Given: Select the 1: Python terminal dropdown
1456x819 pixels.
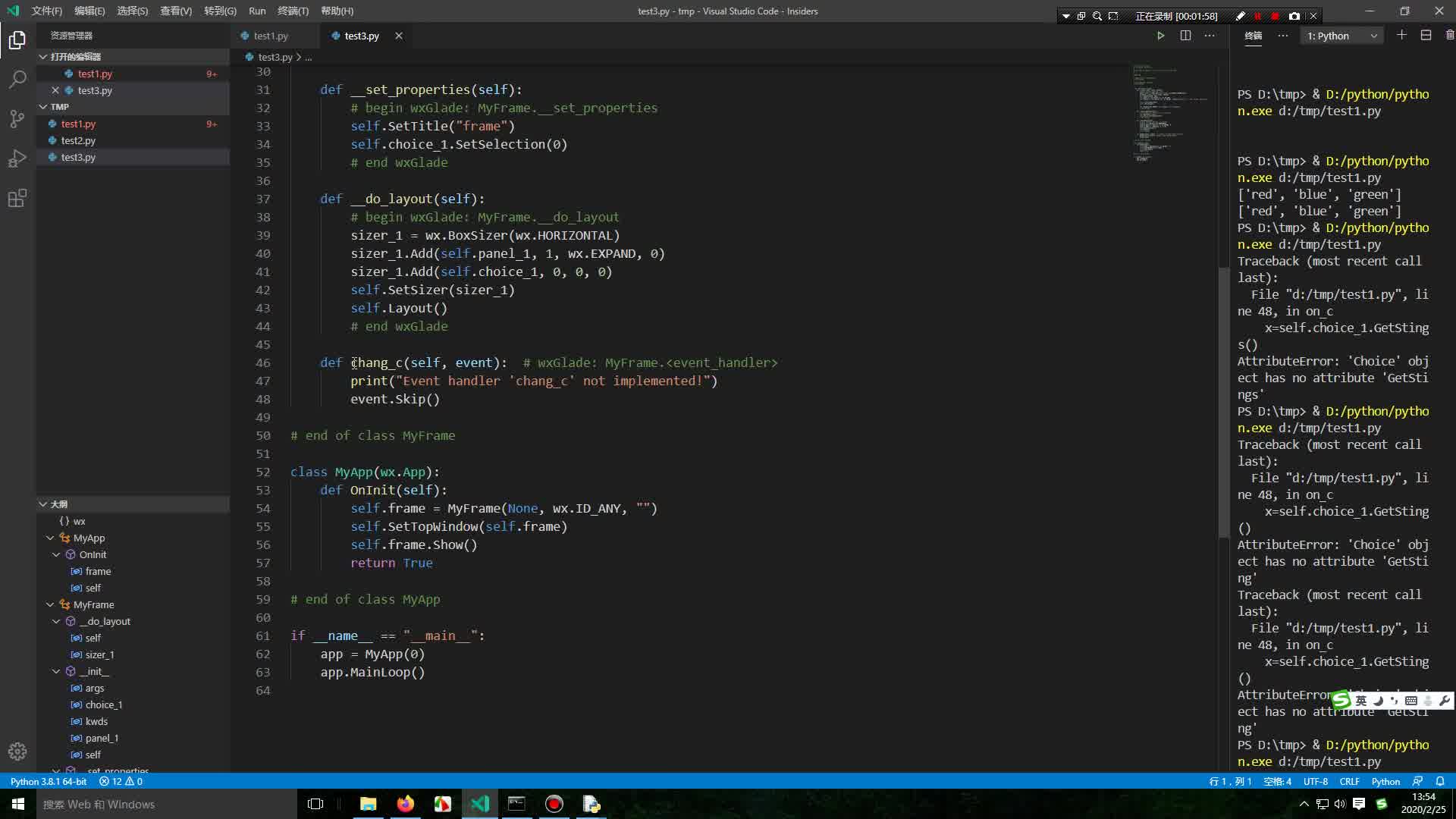Looking at the screenshot, I should click(x=1342, y=36).
